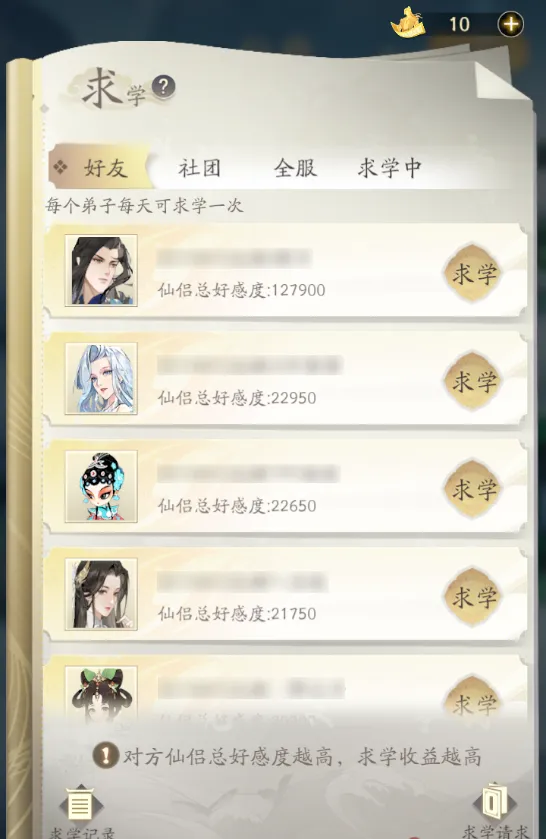Open the question mark help icon
The height and width of the screenshot is (839, 546).
click(x=164, y=86)
